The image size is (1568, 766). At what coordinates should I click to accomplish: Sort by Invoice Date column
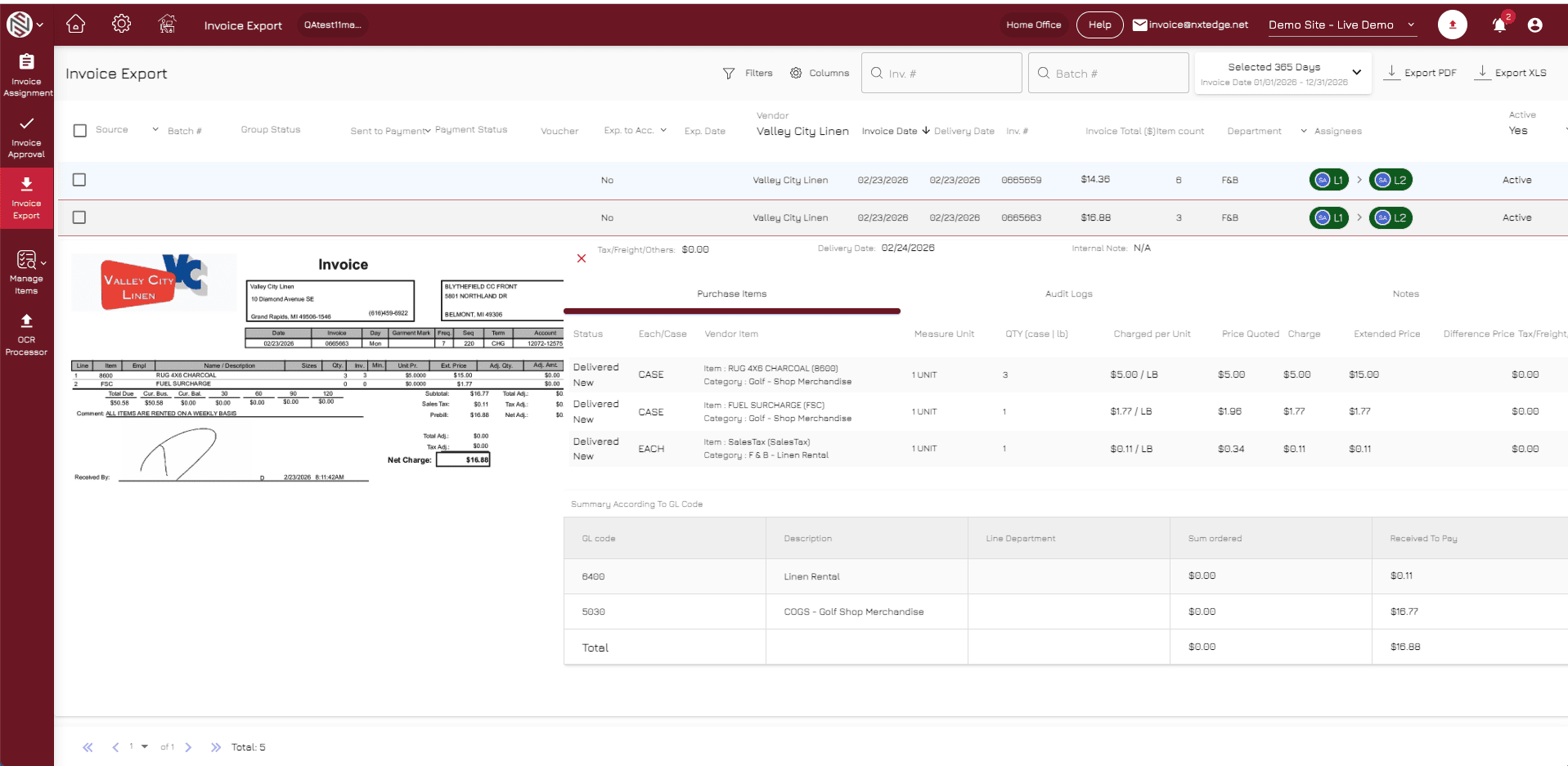[895, 131]
